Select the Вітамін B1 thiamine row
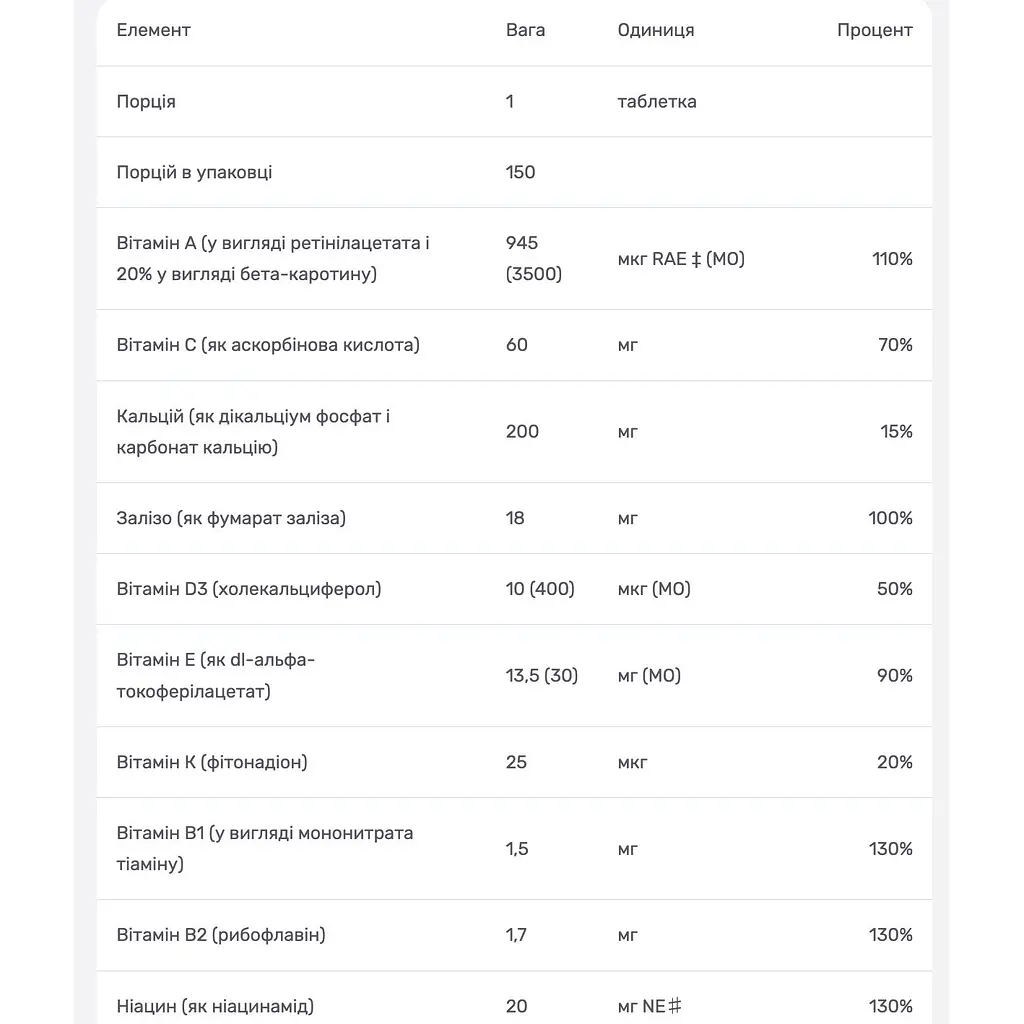This screenshot has width=1024, height=1024. point(514,849)
